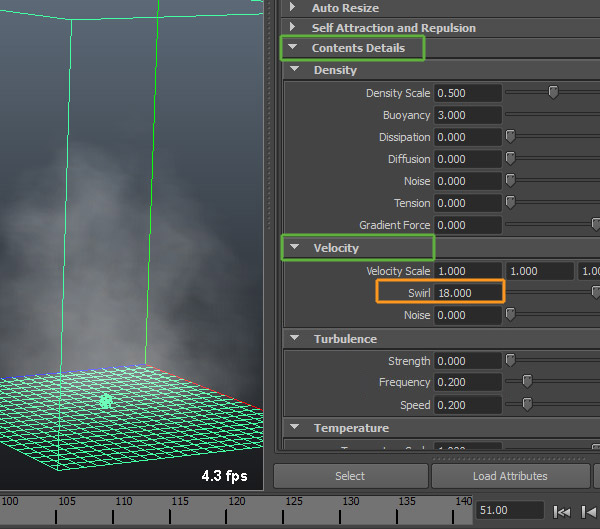Click the Velocity Noise value field
The height and width of the screenshot is (529, 600).
point(468,315)
